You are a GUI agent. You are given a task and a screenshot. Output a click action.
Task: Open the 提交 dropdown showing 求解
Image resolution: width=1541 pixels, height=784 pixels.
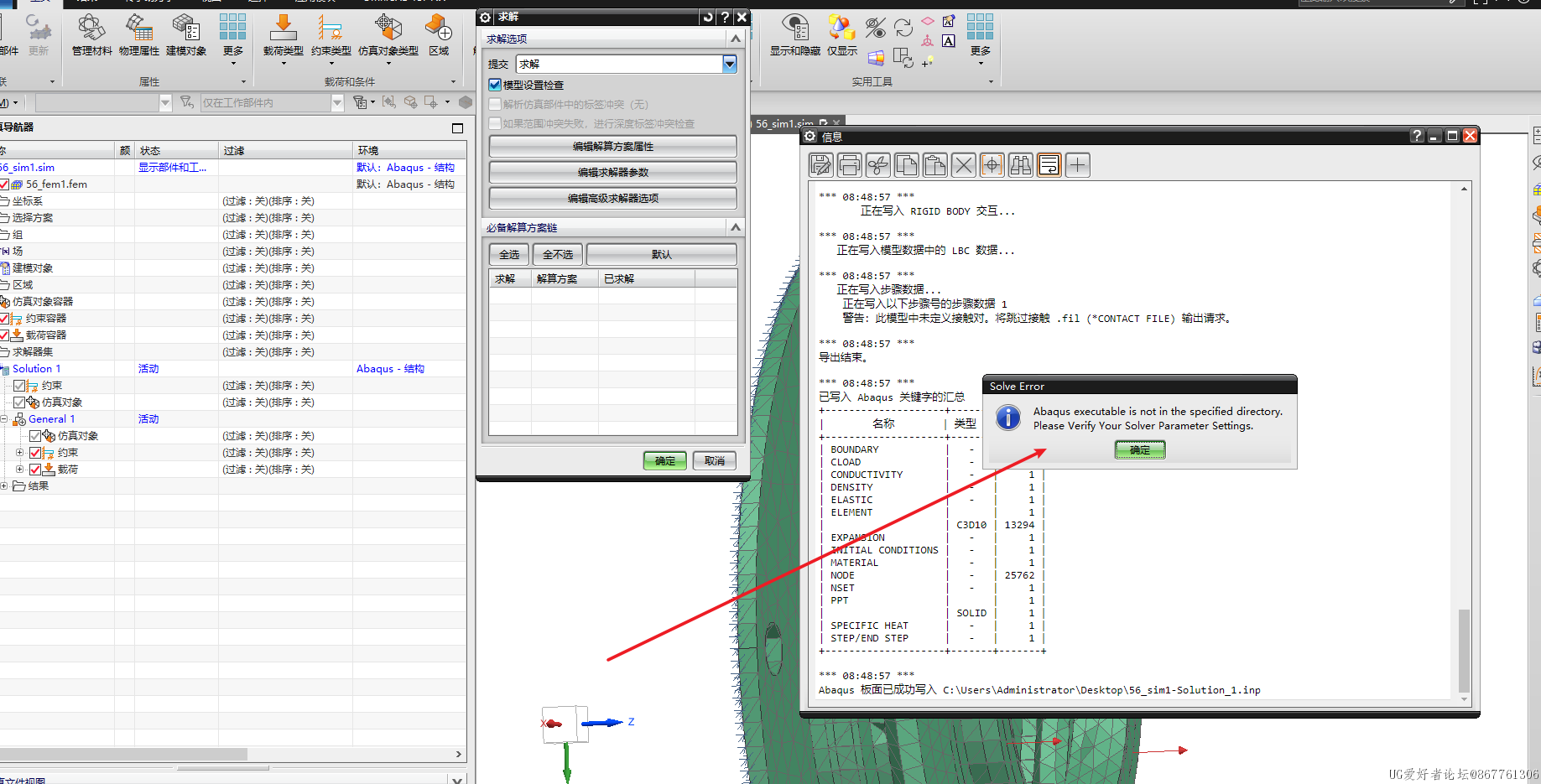tap(729, 64)
